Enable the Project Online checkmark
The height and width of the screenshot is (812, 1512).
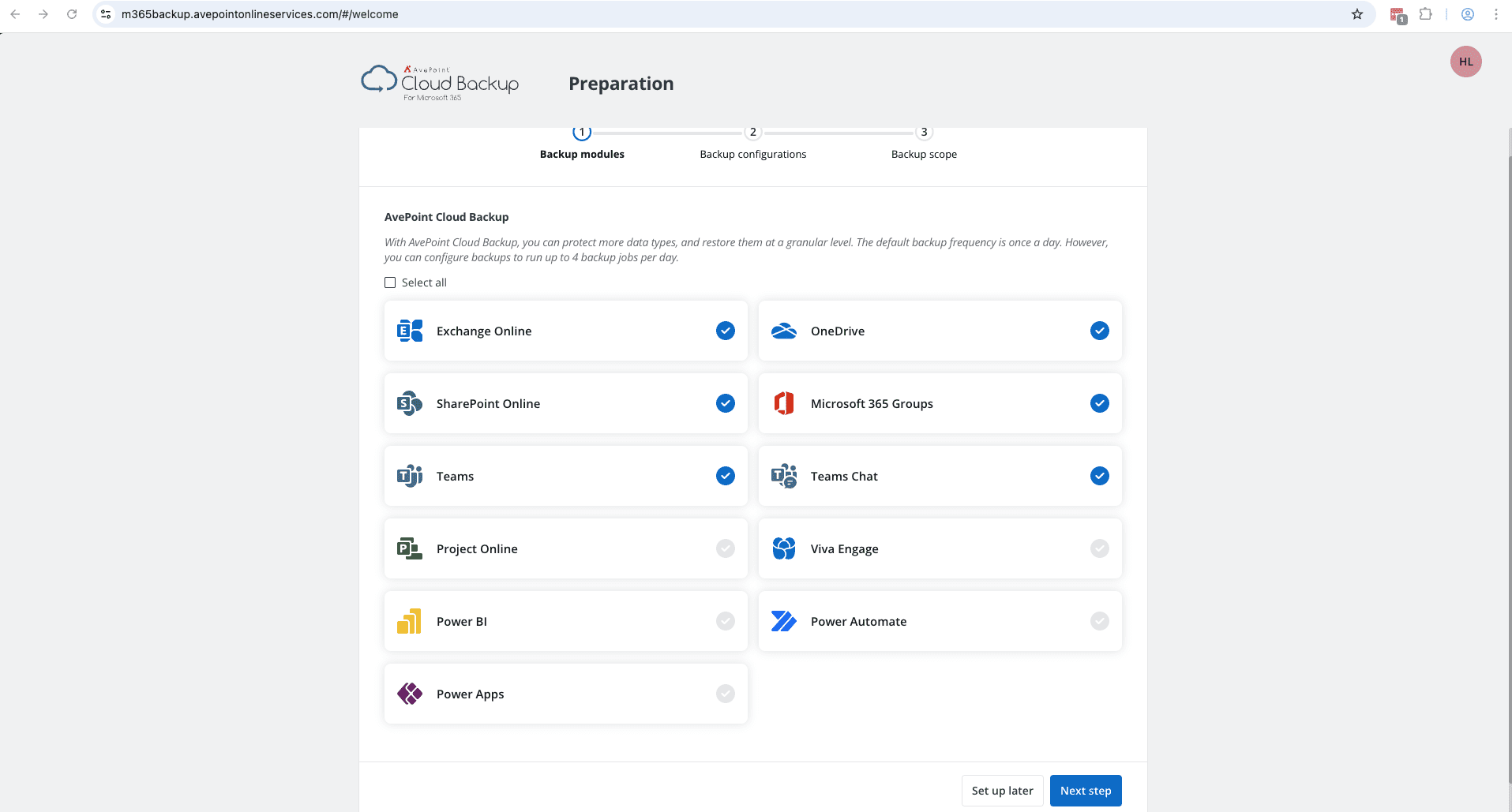(726, 548)
